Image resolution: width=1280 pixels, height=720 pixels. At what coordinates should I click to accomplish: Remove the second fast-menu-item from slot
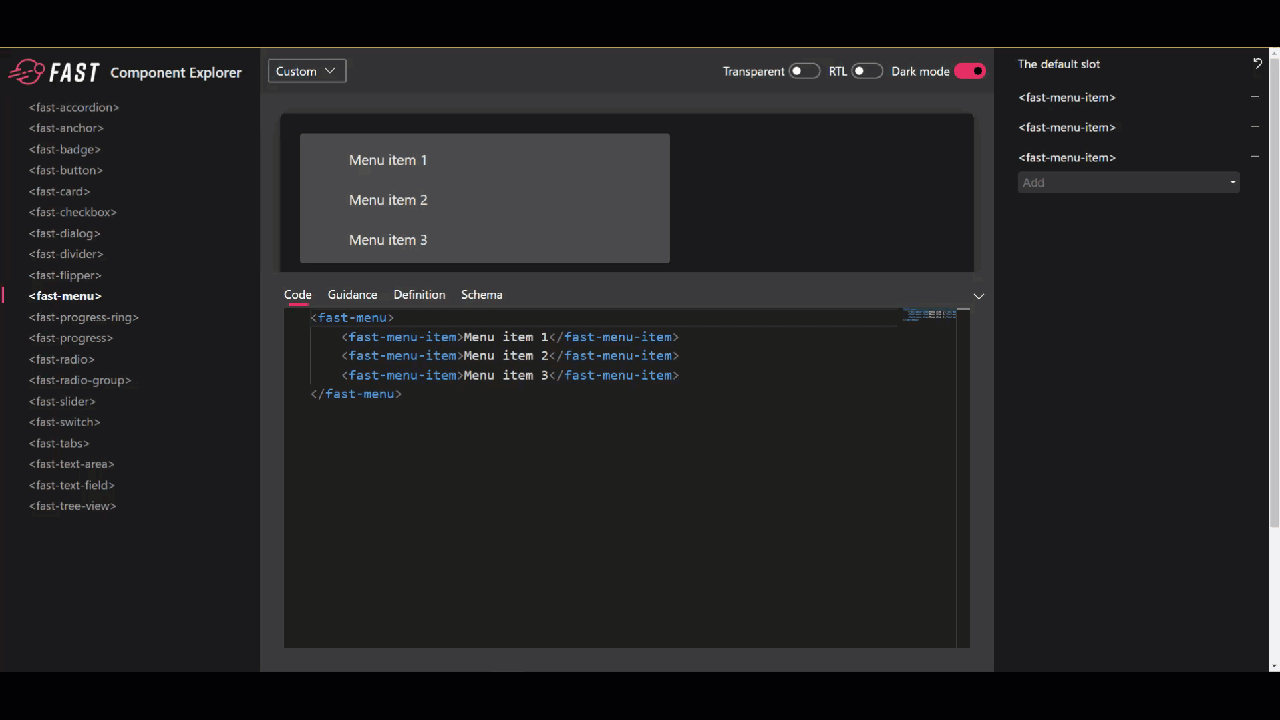coord(1255,127)
